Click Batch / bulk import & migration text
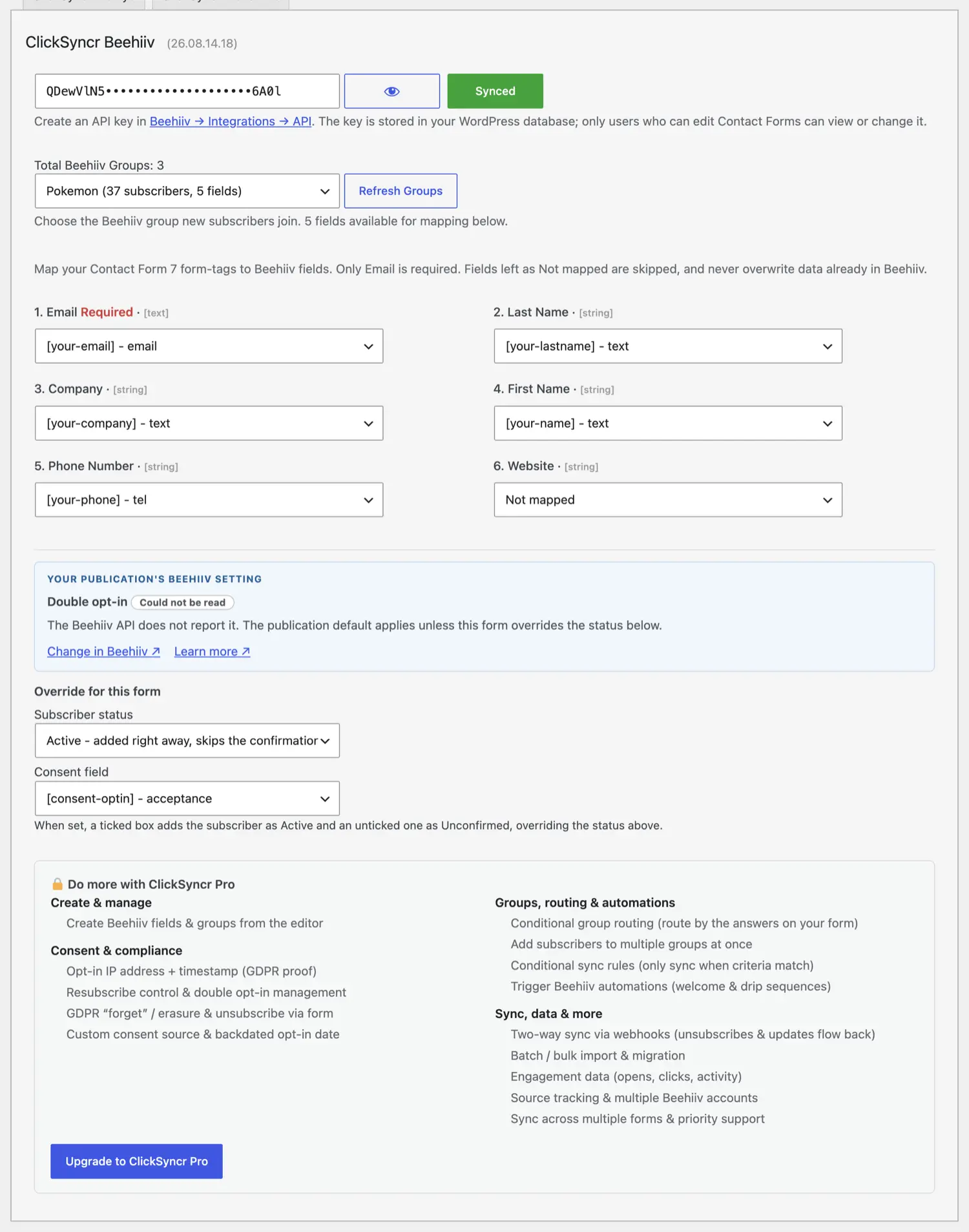The width and height of the screenshot is (969, 1232). coord(598,1056)
